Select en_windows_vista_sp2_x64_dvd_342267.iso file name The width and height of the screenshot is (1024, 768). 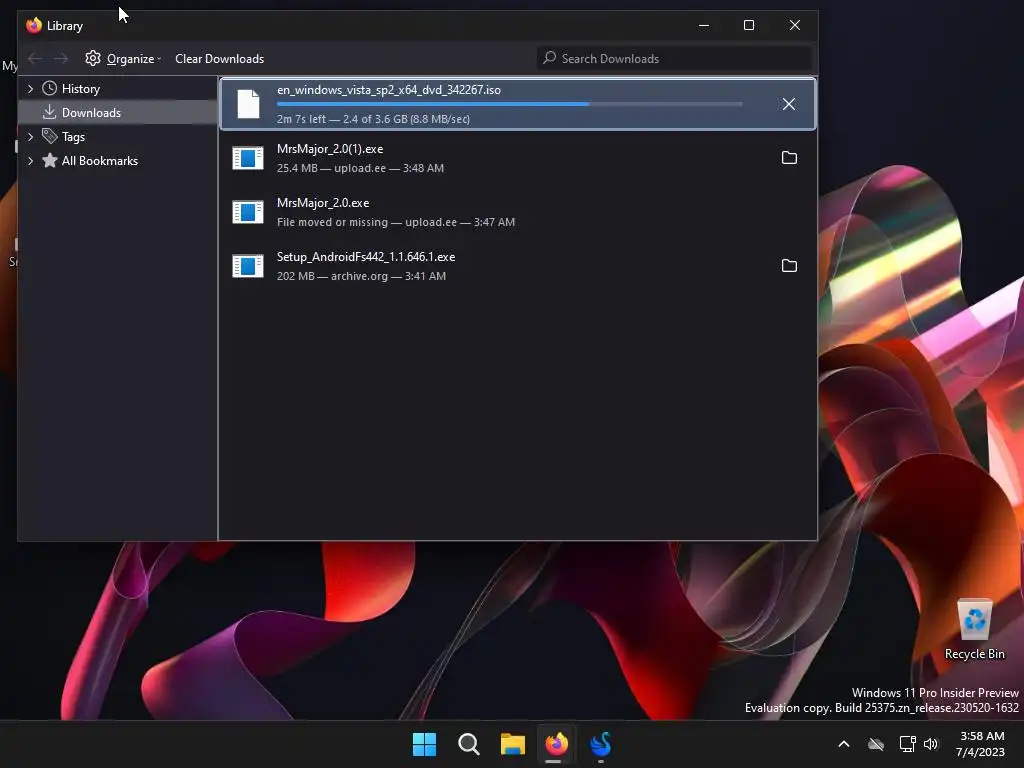pos(389,90)
